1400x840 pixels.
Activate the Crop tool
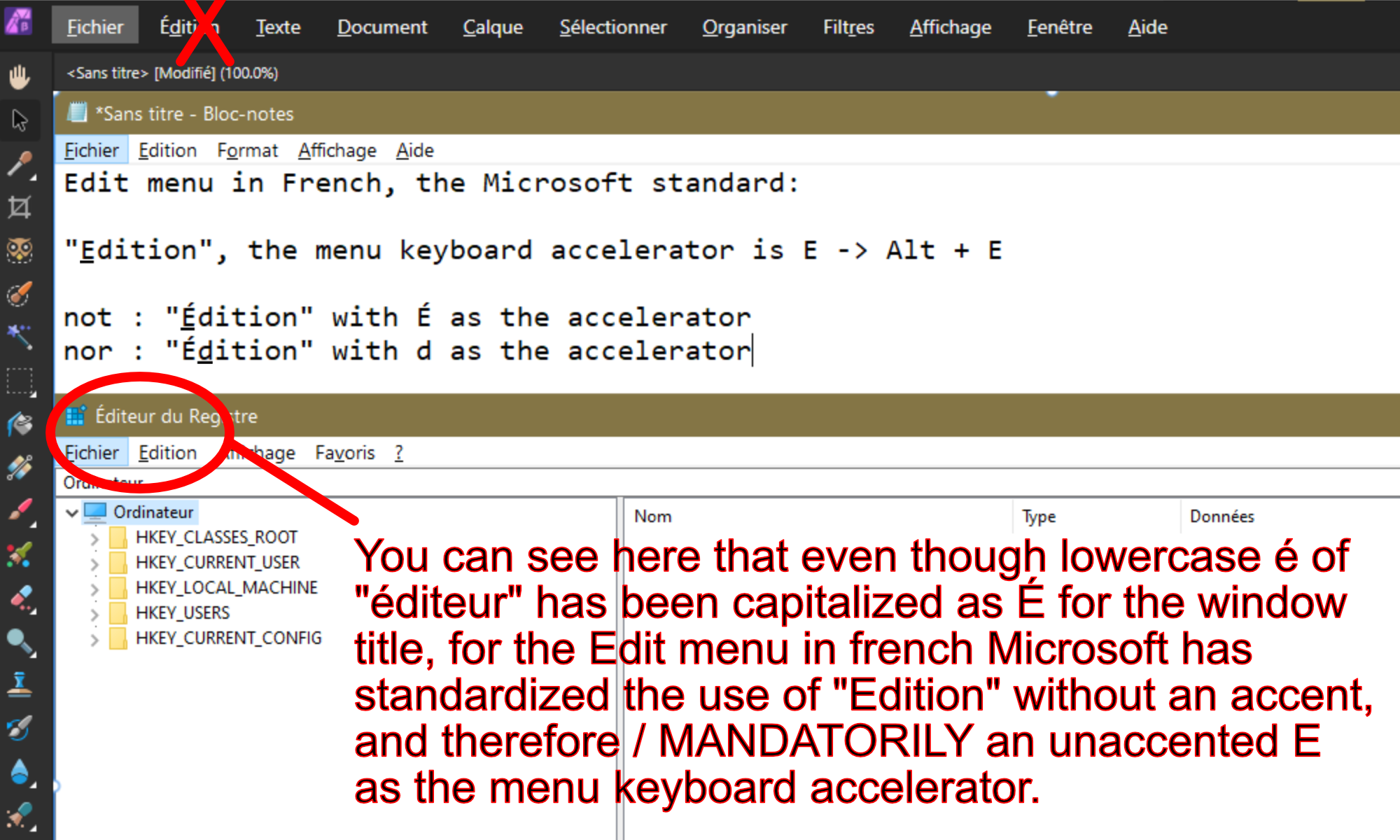[x=20, y=207]
